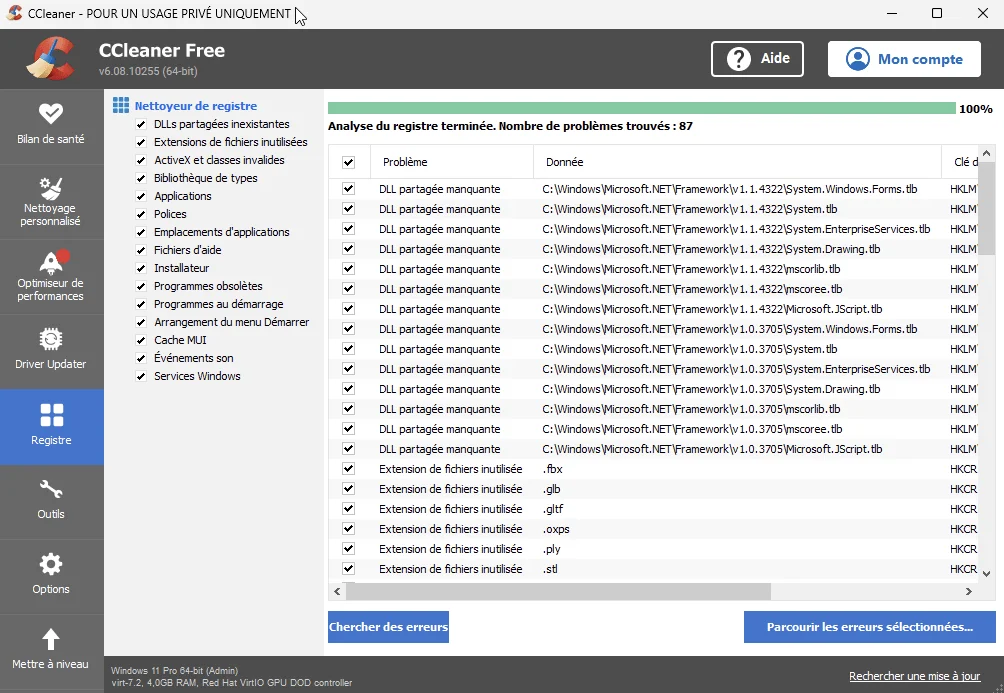Select the Bilan de santé heart icon
1004x693 pixels.
pos(52,115)
